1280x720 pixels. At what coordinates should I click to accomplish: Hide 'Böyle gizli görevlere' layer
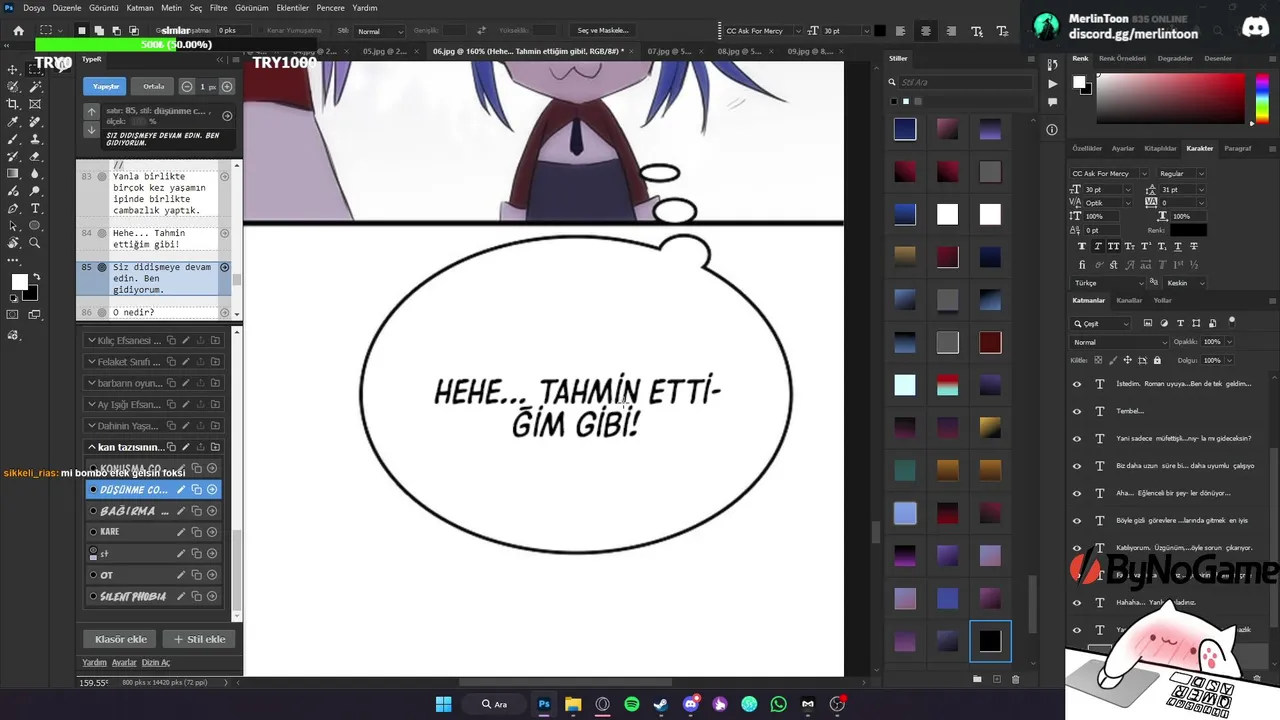(1077, 520)
